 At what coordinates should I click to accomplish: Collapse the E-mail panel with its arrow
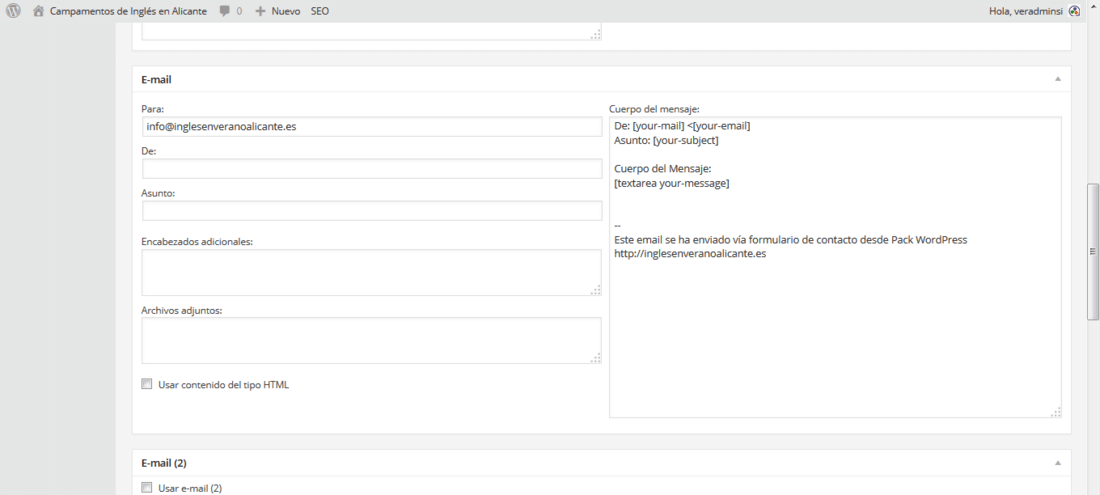[x=1058, y=79]
